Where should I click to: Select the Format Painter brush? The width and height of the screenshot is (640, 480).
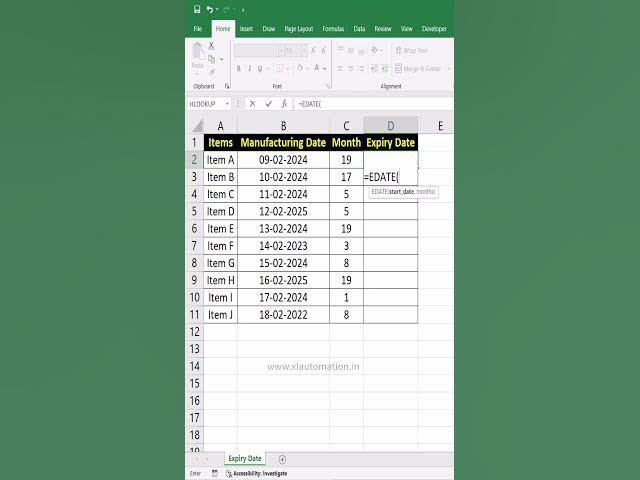[x=211, y=72]
